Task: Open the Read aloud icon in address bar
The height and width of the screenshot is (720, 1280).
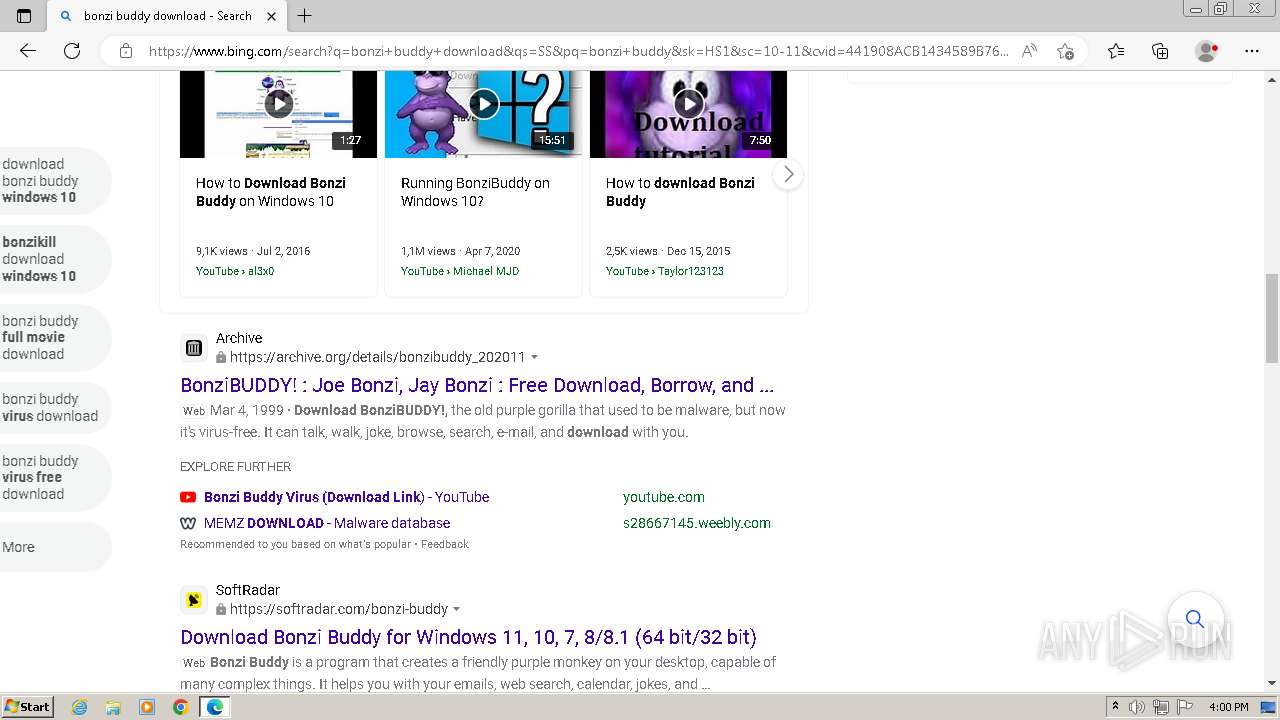Action: pyautogui.click(x=1029, y=51)
